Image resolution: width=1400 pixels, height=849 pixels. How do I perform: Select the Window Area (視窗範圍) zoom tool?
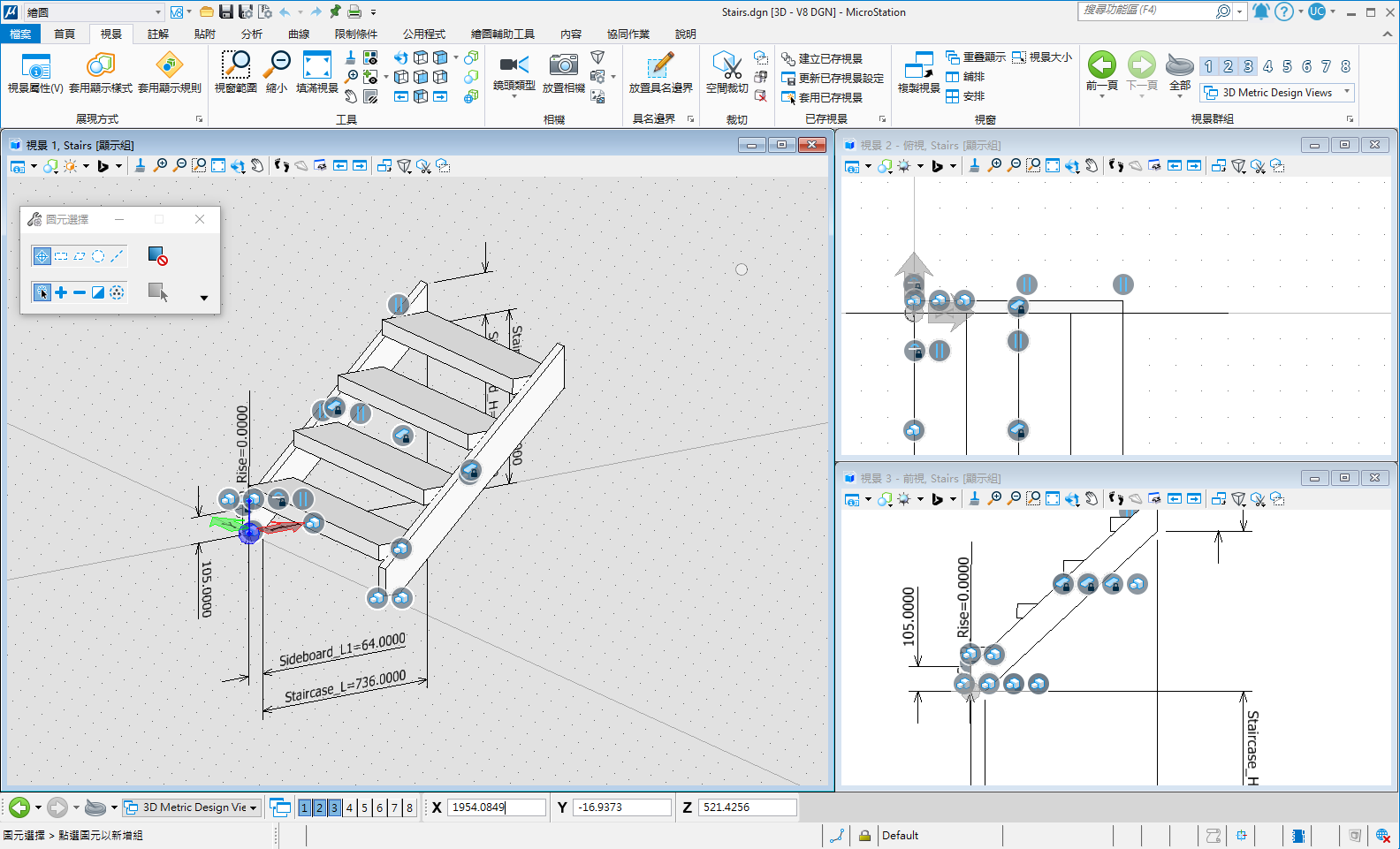(235, 72)
